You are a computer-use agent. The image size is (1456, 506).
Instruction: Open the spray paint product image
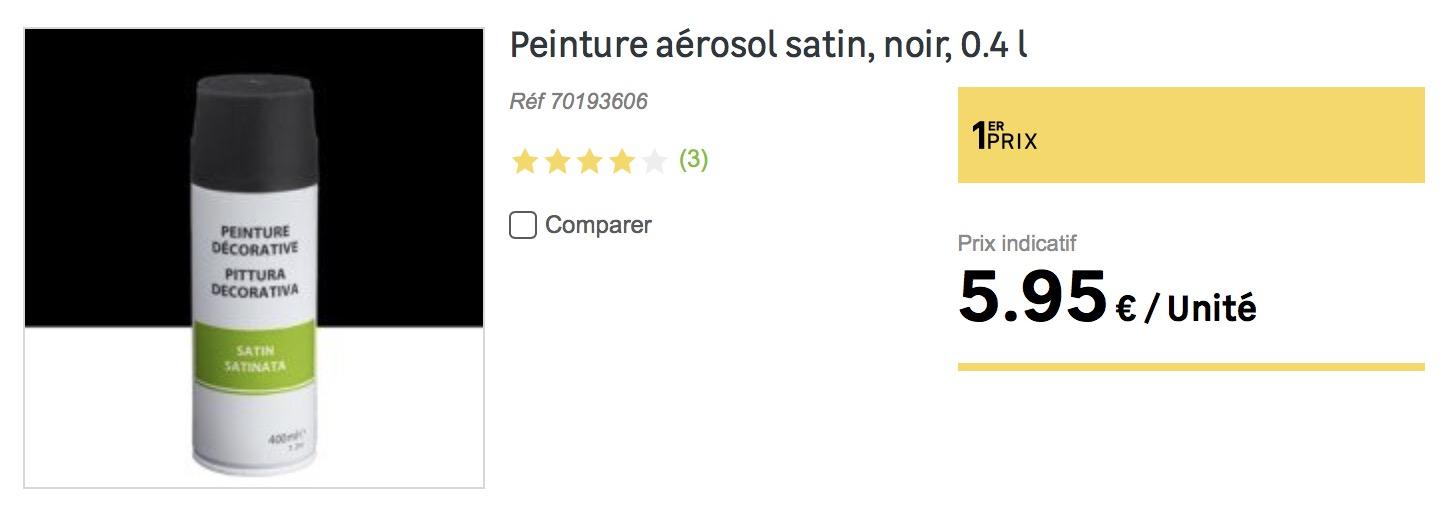click(x=254, y=258)
